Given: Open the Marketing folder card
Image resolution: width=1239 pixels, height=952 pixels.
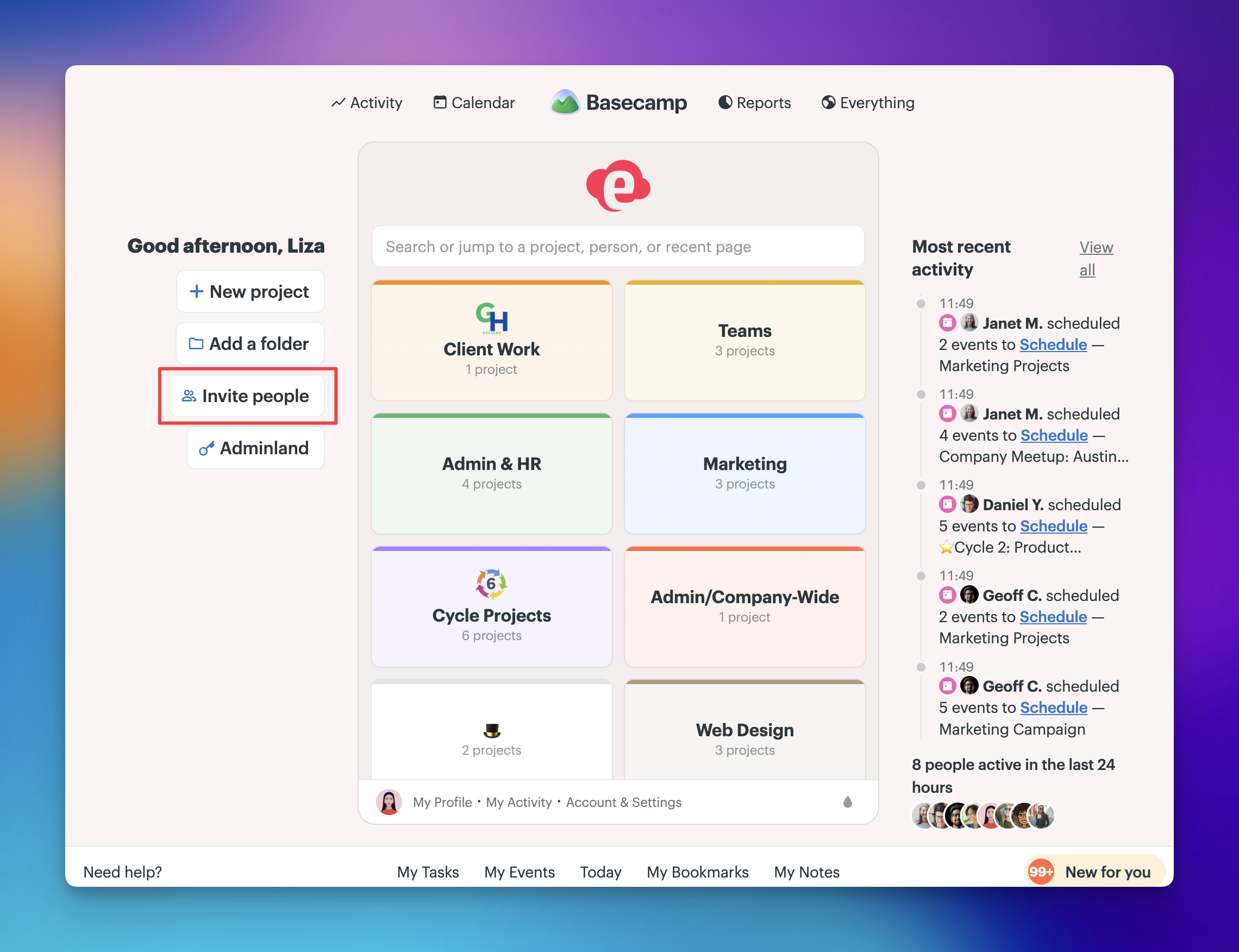Looking at the screenshot, I should (745, 474).
